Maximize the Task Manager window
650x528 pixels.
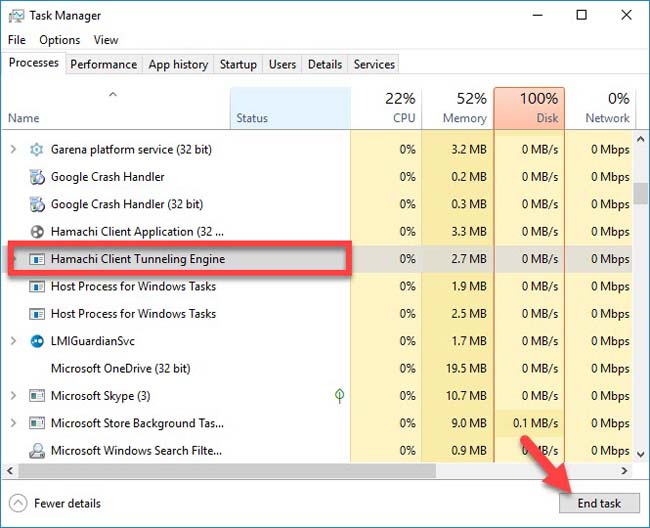click(582, 15)
